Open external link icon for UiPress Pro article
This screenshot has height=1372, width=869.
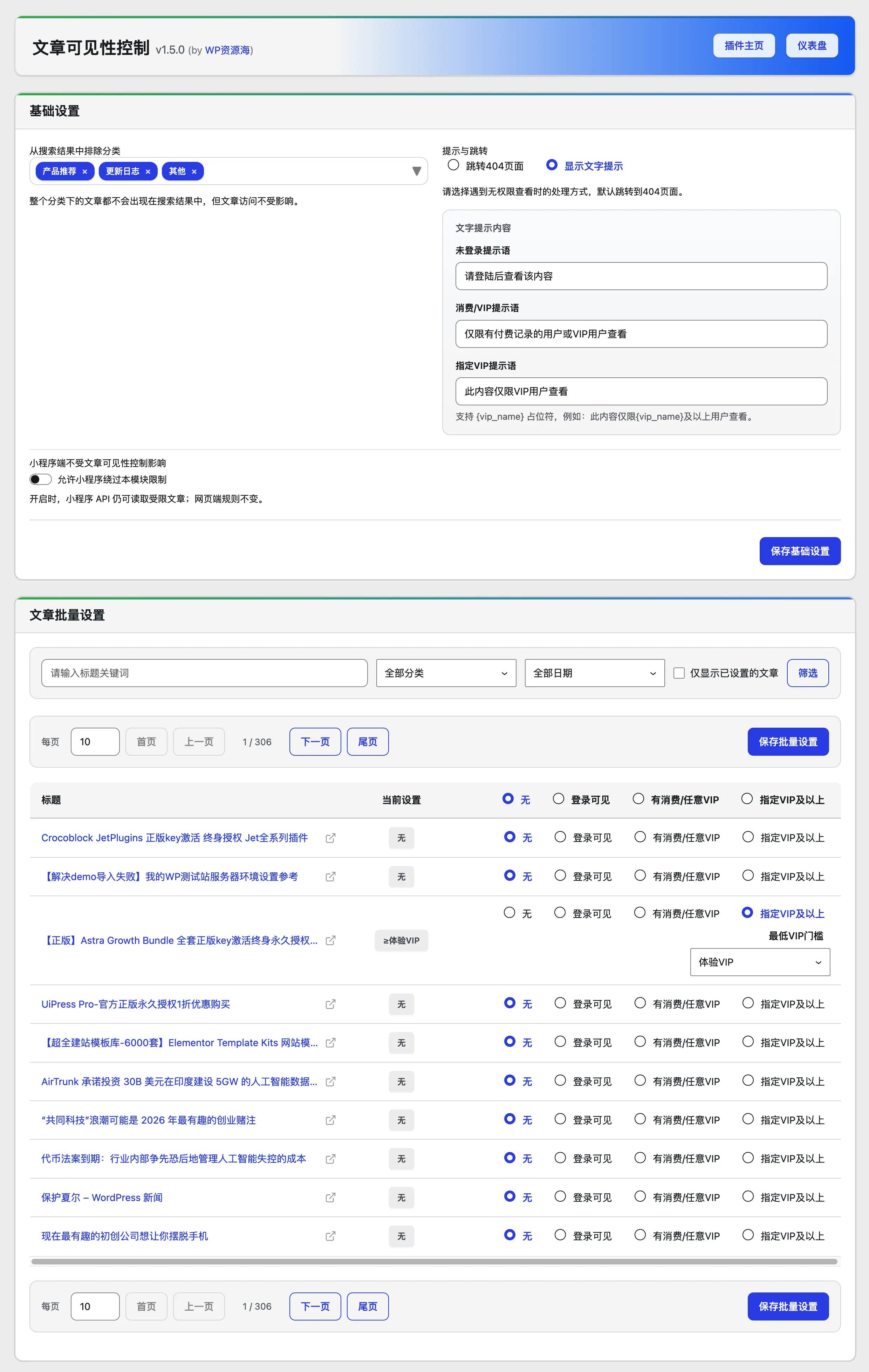pos(330,1004)
